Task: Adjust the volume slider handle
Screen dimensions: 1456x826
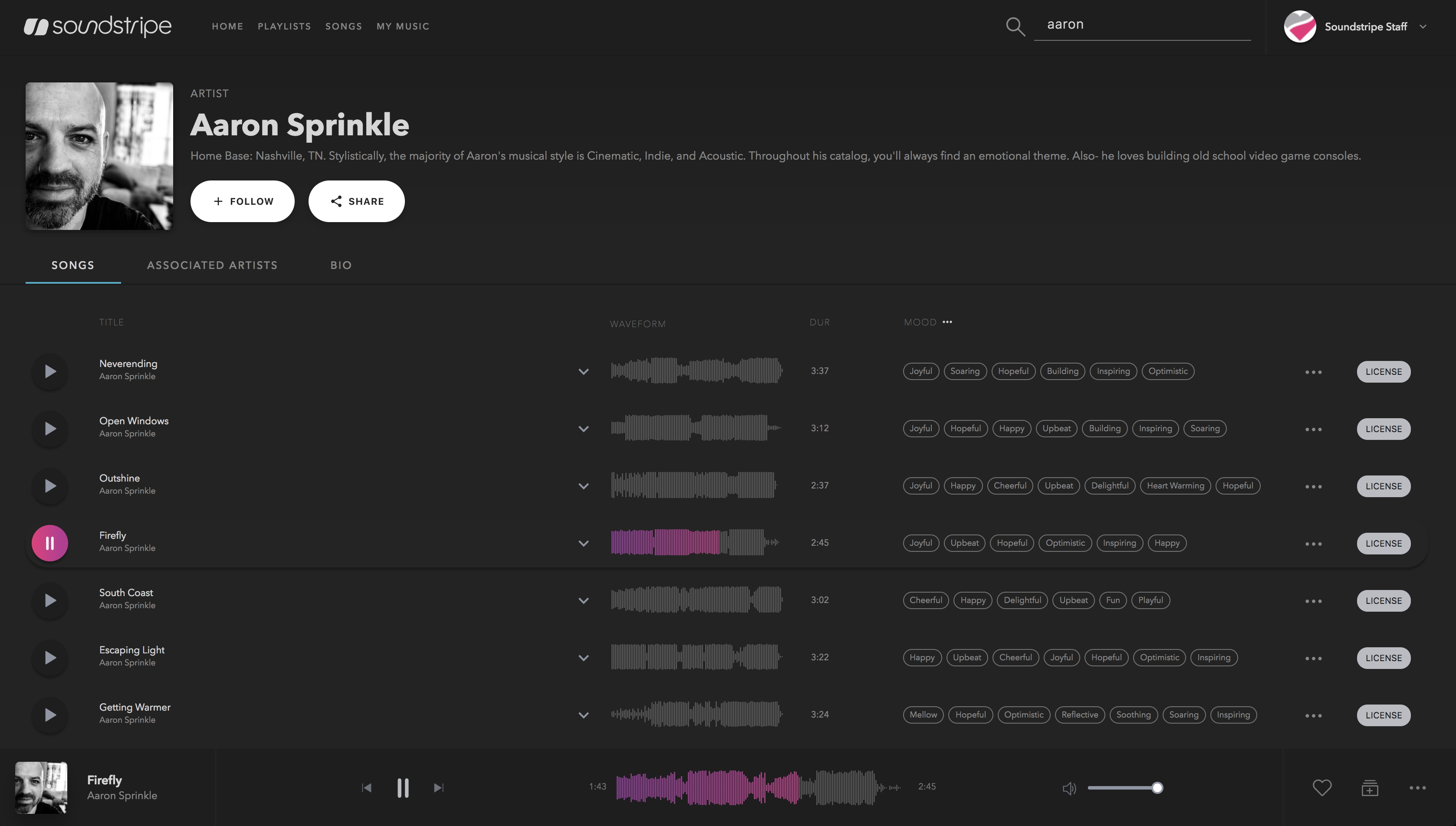Action: tap(1157, 788)
